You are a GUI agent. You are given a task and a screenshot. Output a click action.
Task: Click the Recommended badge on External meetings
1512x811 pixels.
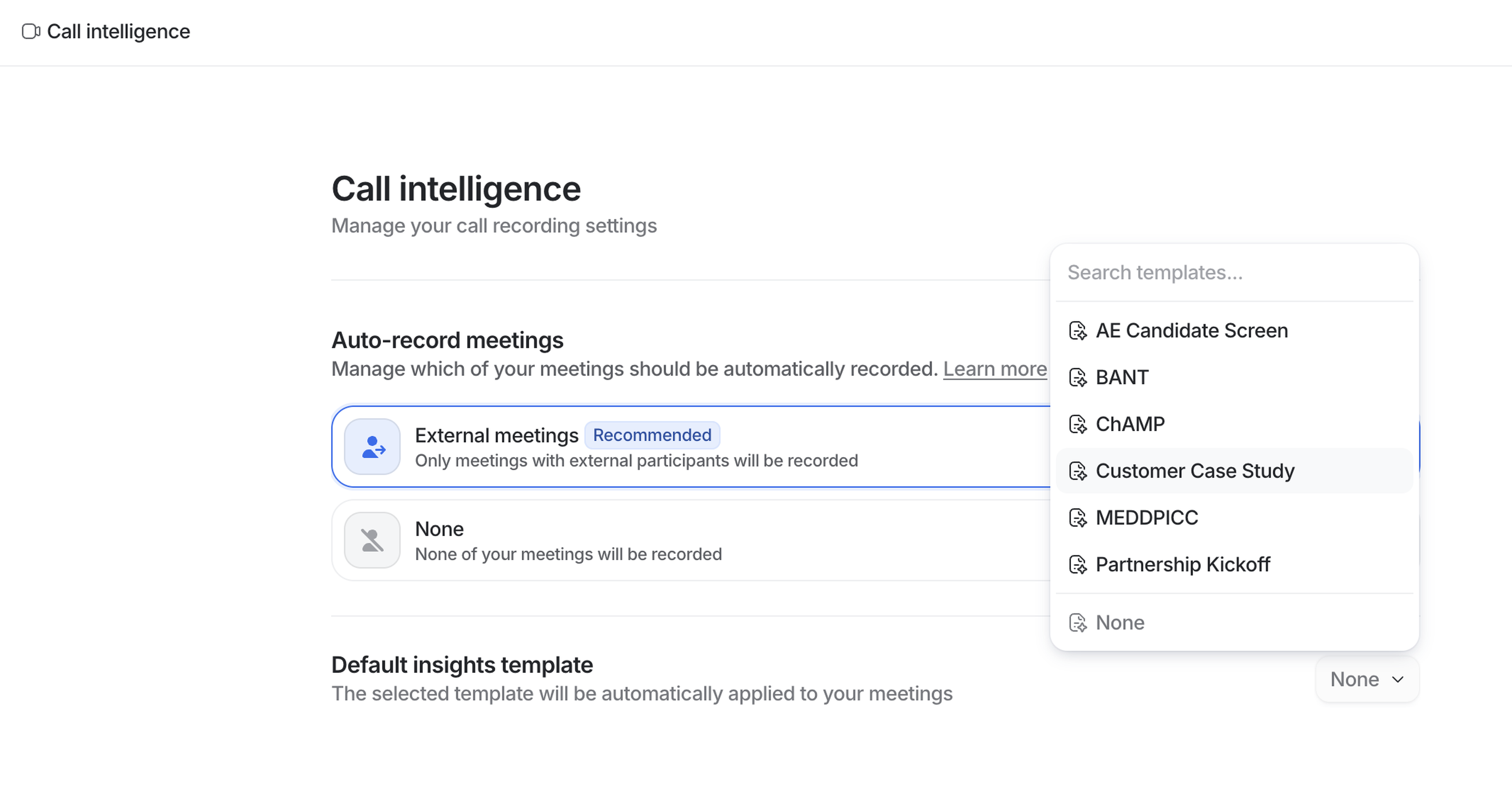tap(652, 435)
